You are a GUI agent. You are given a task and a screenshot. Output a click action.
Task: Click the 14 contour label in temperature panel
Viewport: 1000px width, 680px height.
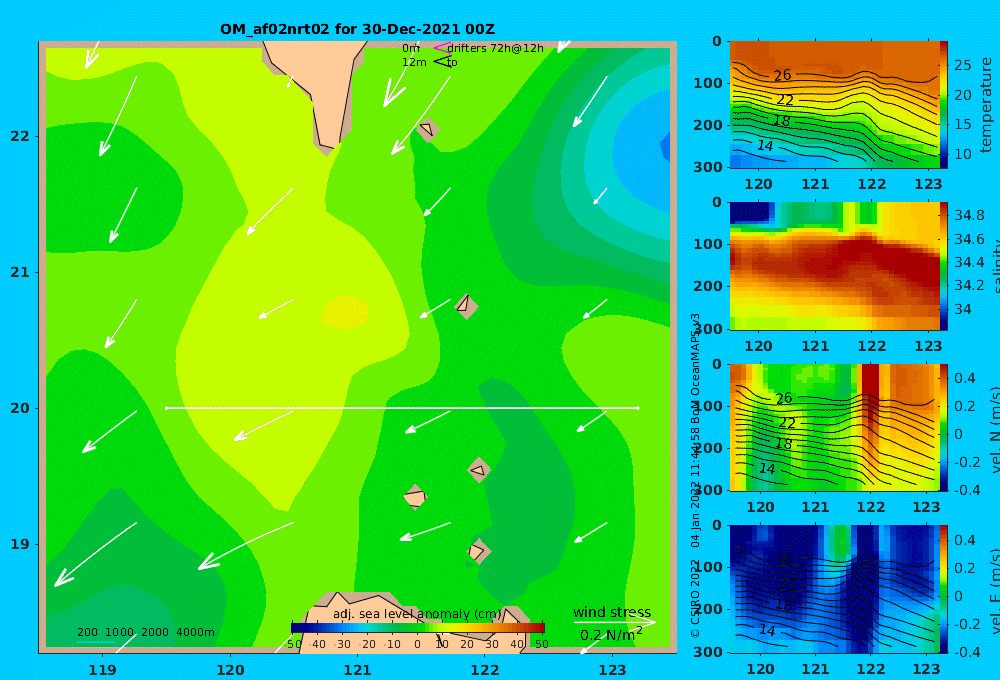point(765,146)
